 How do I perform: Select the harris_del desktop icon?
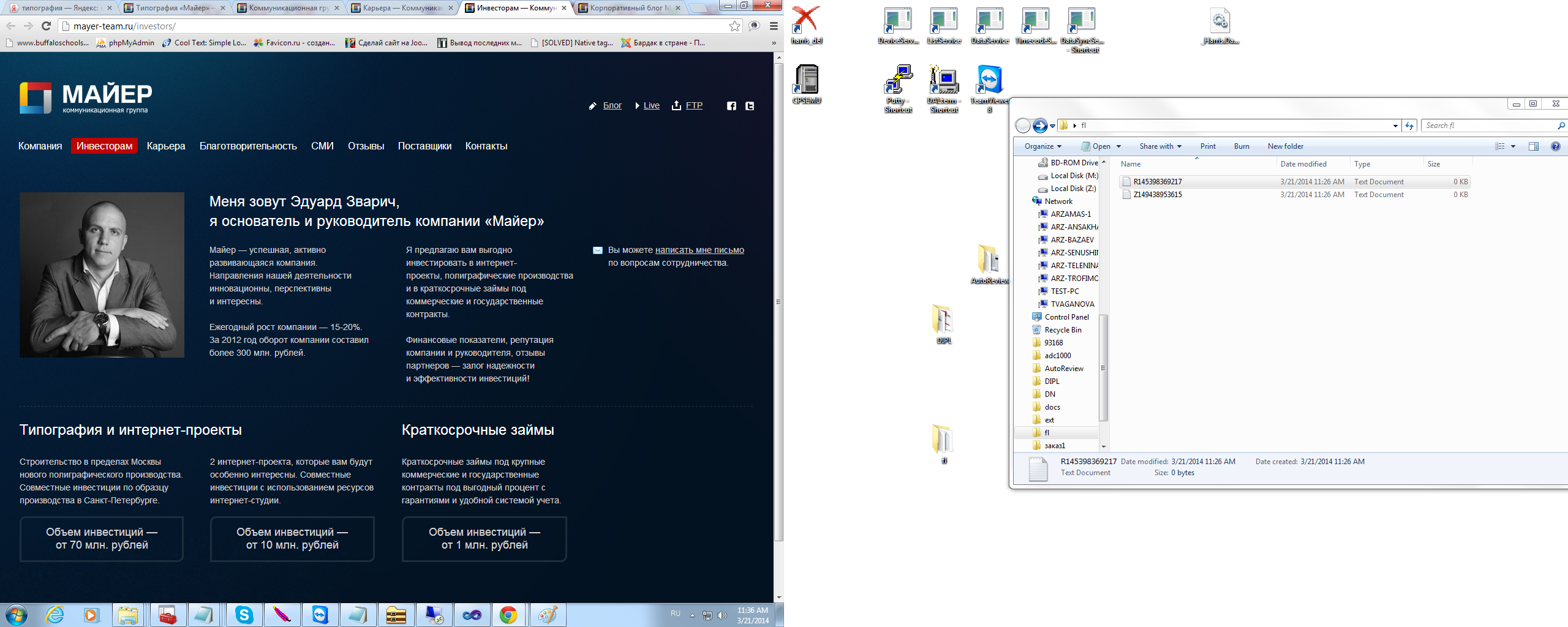(807, 25)
